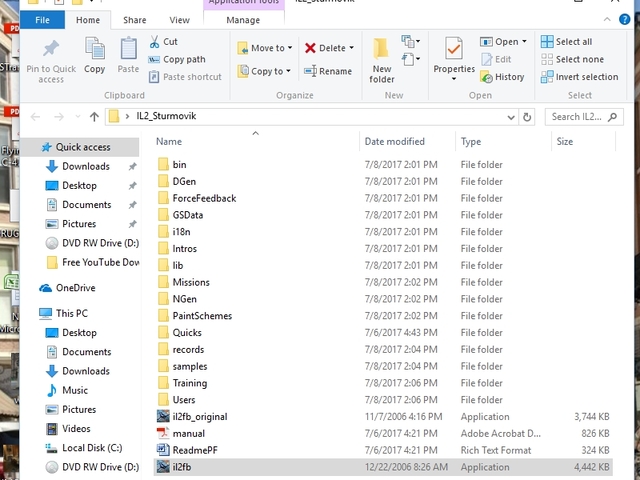Select the bin folder

(172, 164)
